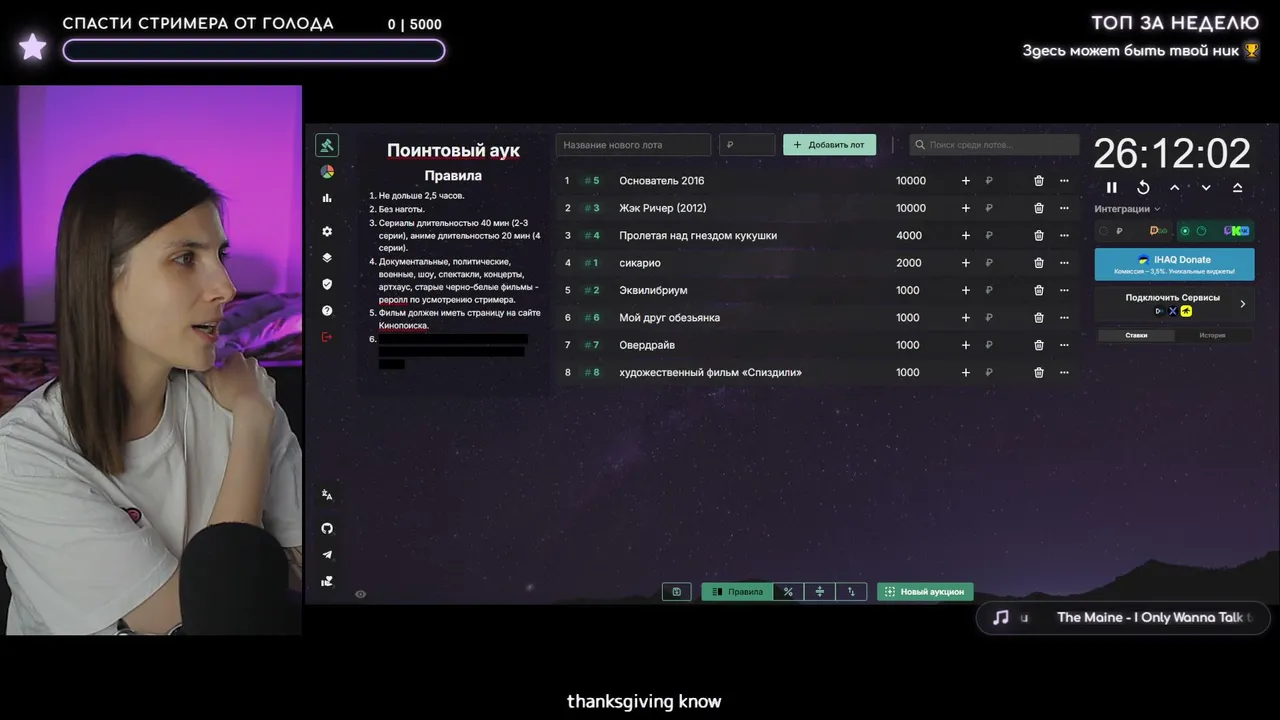Expand the Подключить Сервисы panel
The image size is (1280, 720).
click(x=1174, y=304)
